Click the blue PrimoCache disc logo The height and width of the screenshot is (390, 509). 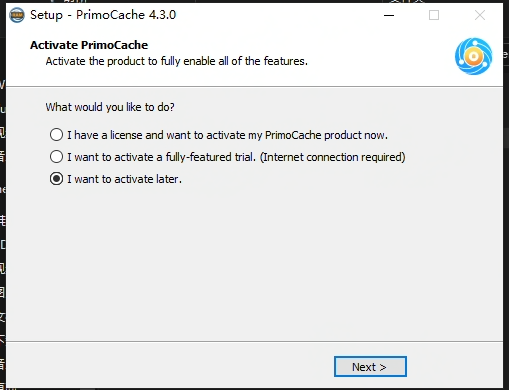coord(473,56)
